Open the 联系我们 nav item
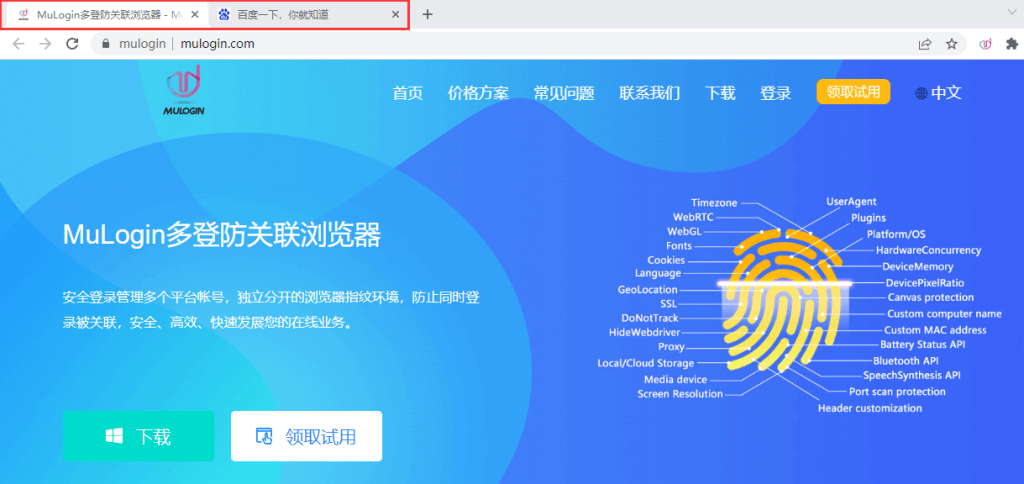1024x484 pixels. click(649, 93)
